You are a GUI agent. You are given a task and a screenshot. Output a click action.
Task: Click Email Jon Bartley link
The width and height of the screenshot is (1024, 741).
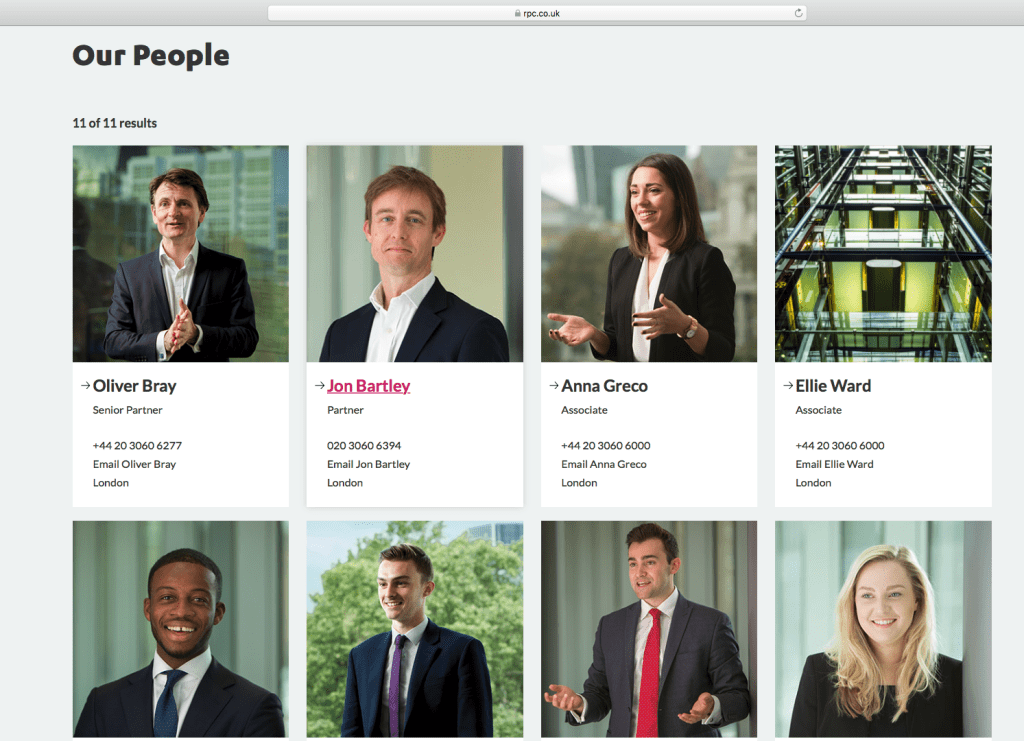pyautogui.click(x=368, y=464)
